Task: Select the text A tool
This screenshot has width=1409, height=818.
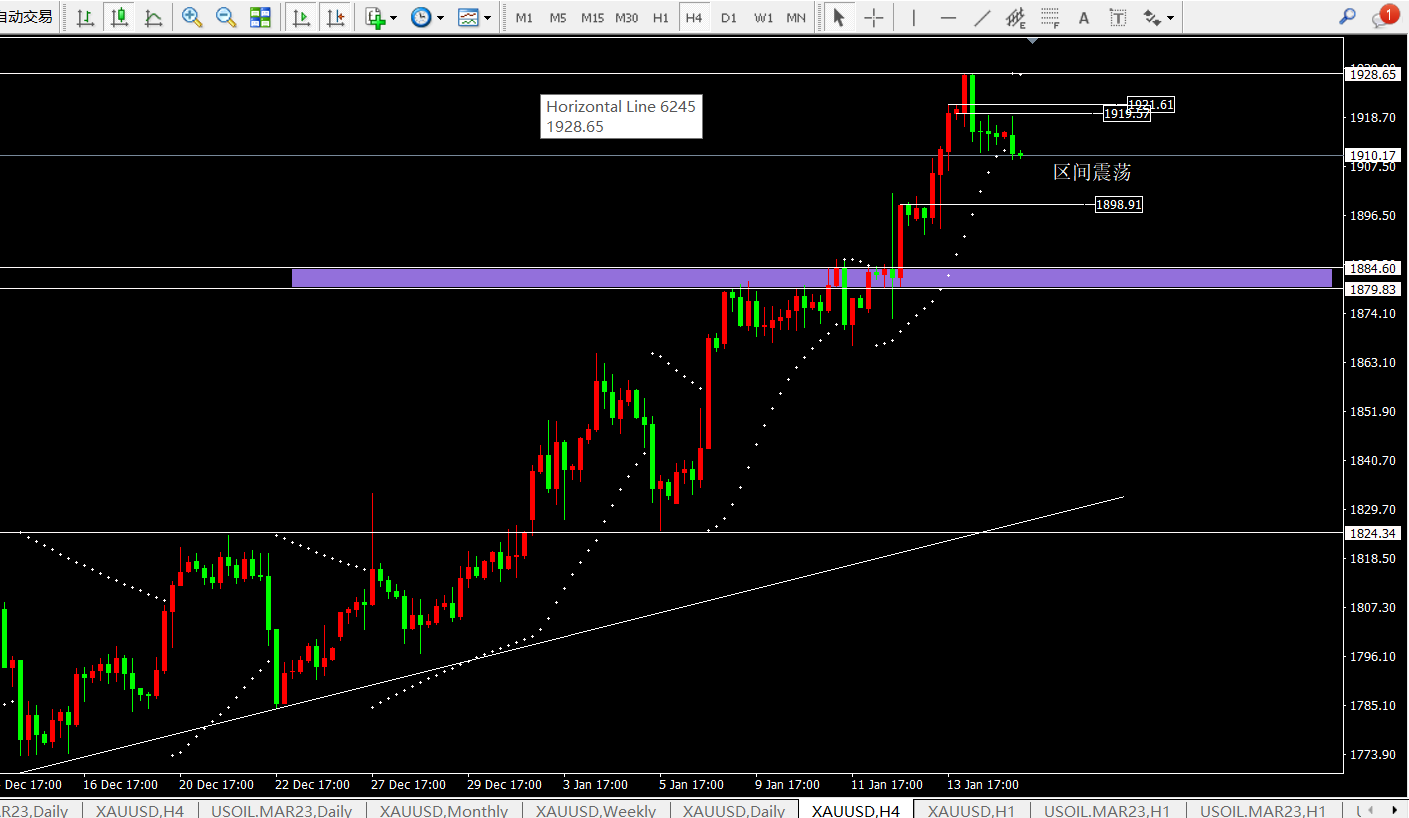Action: click(x=1084, y=17)
